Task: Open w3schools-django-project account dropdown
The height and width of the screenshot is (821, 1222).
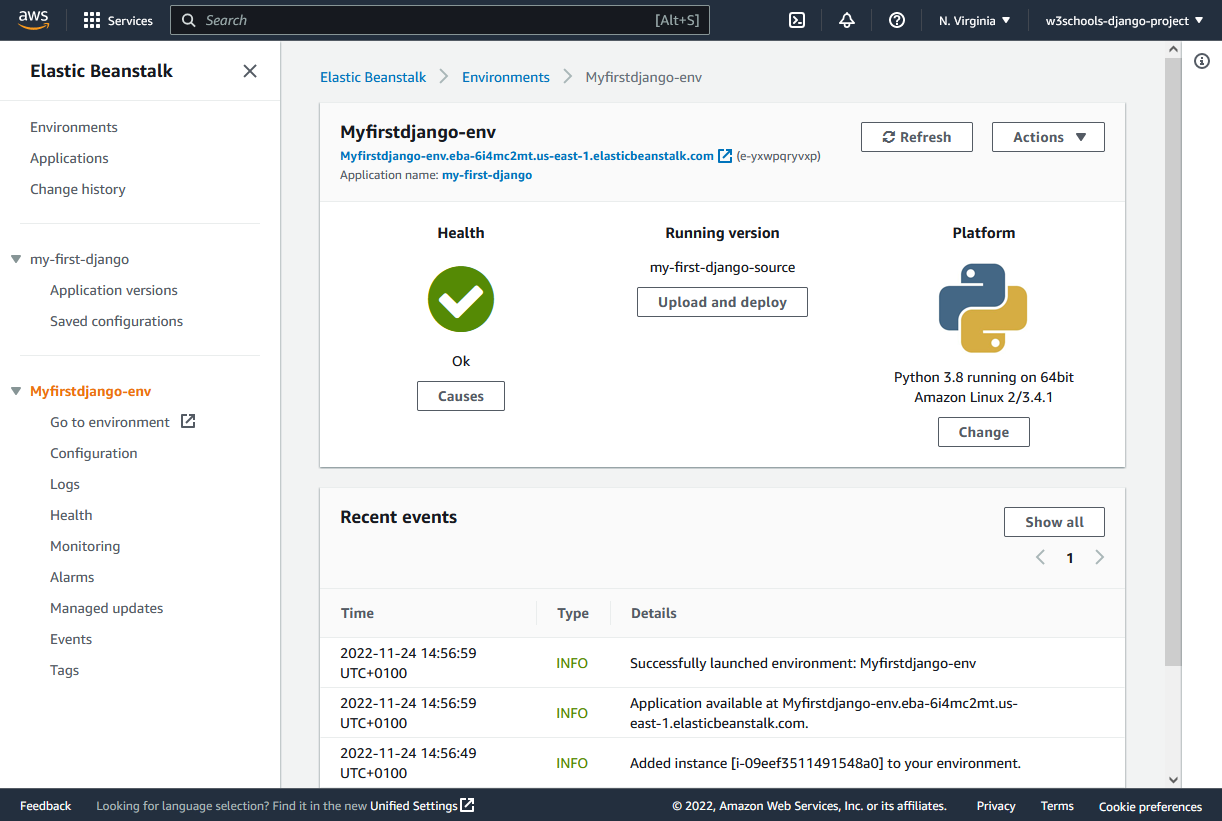Action: 1123,20
